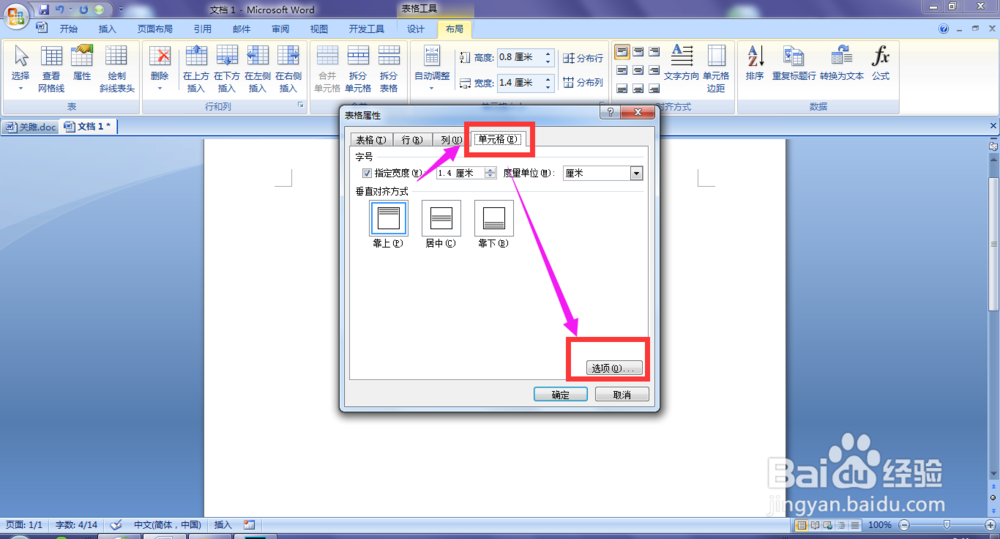Click 转换为文本 convert to text
Screen dimensions: 1000x539
click(x=842, y=63)
